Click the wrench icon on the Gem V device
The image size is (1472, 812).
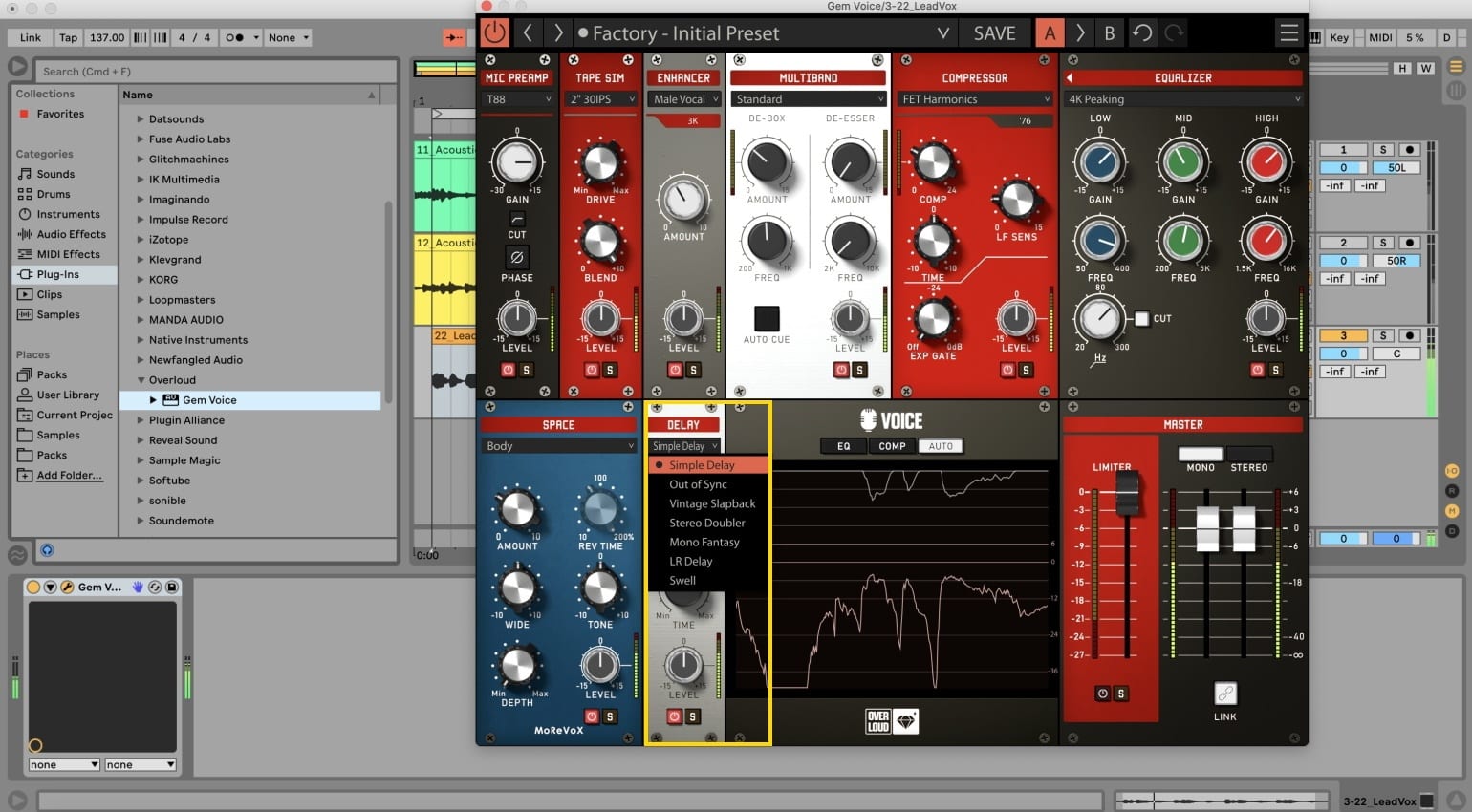click(67, 587)
